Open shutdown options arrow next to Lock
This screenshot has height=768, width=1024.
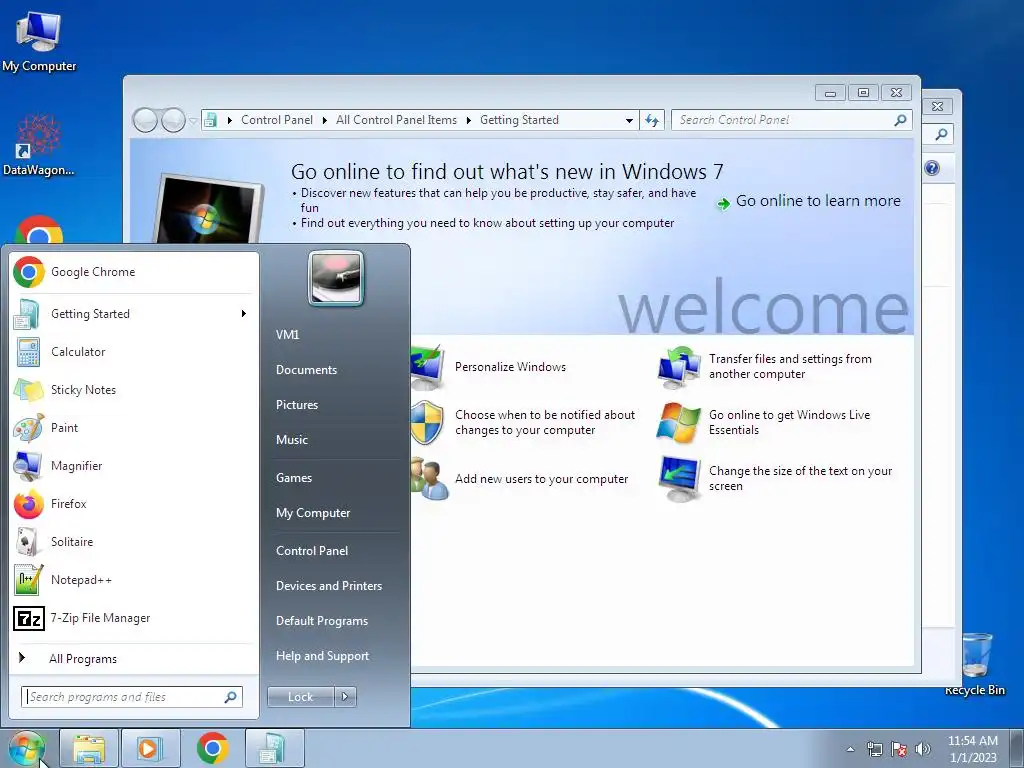345,697
